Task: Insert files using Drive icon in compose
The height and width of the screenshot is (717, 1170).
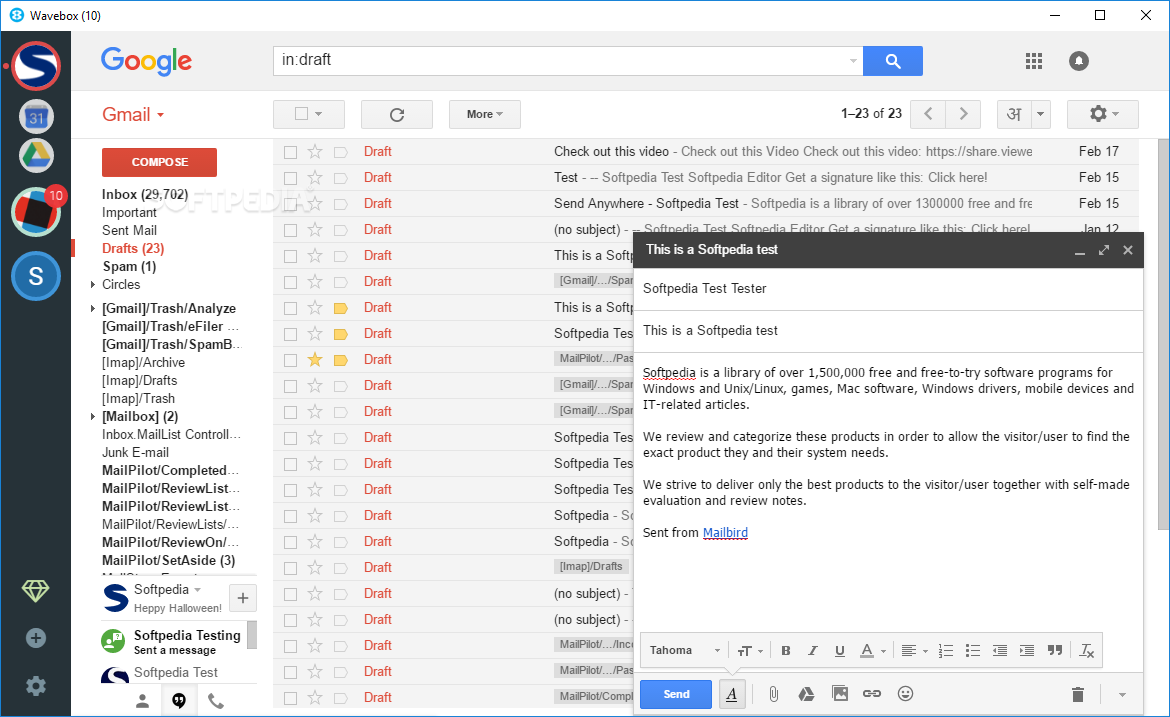Action: (806, 694)
